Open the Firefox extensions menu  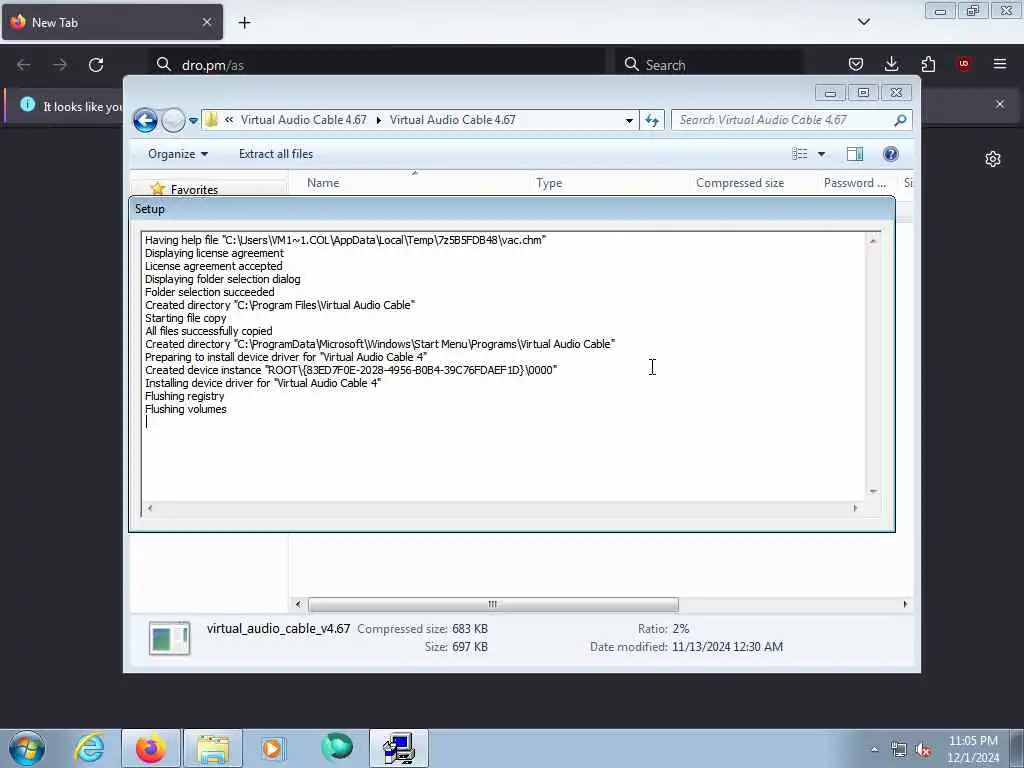click(928, 64)
